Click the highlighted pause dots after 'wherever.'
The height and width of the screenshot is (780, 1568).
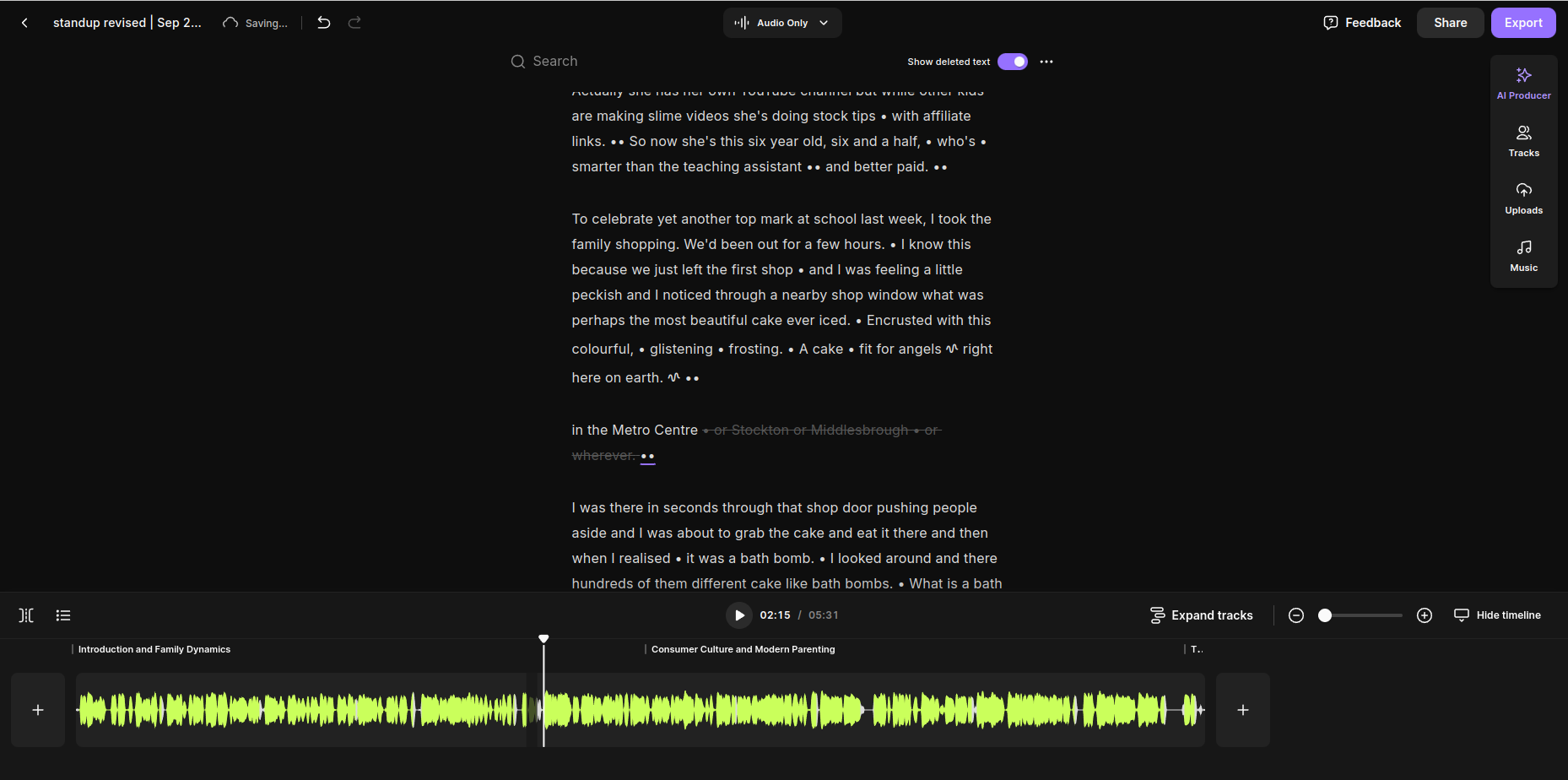(x=647, y=456)
